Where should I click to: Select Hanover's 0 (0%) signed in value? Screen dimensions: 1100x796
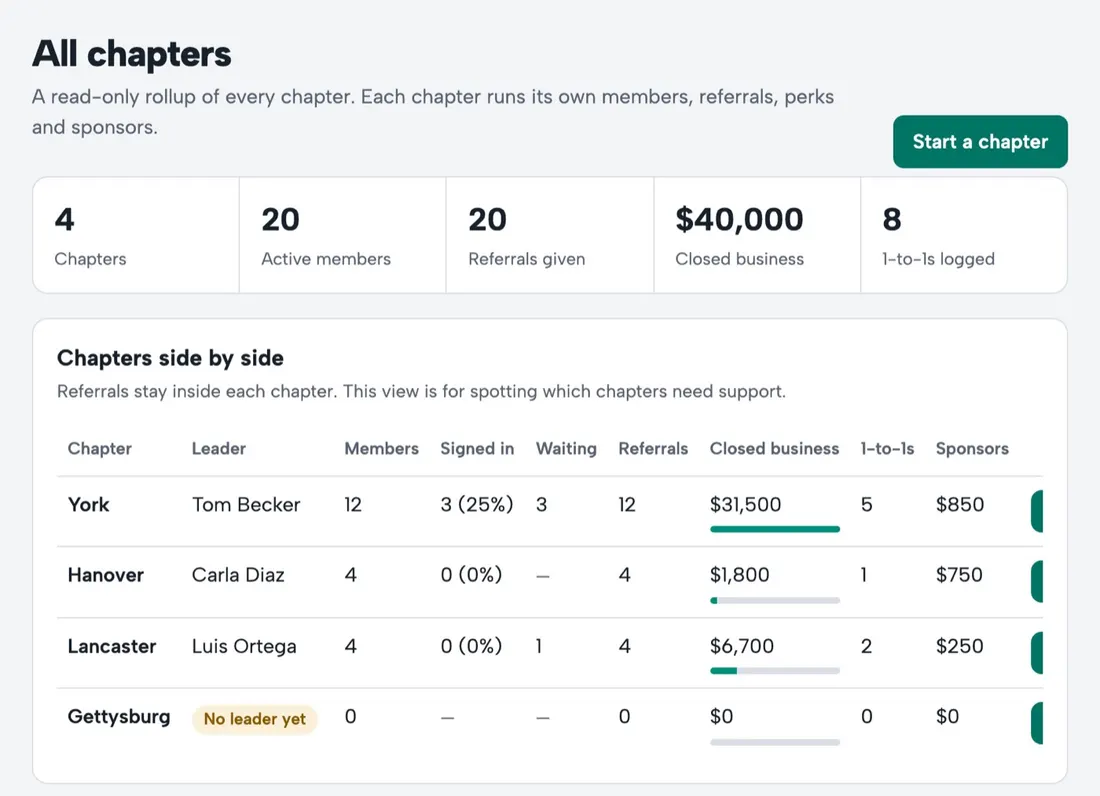471,575
